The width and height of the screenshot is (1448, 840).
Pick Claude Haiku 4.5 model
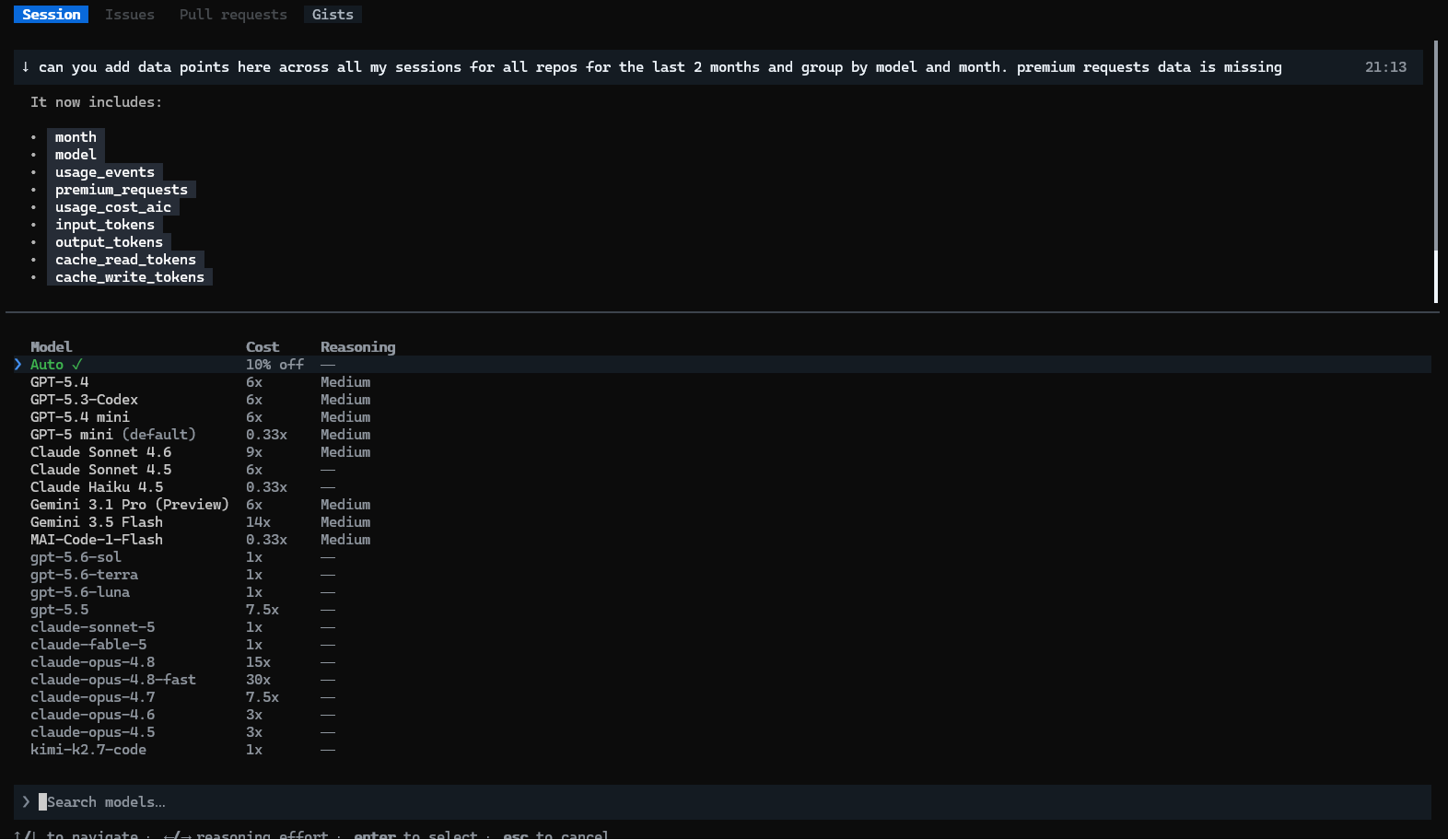97,487
